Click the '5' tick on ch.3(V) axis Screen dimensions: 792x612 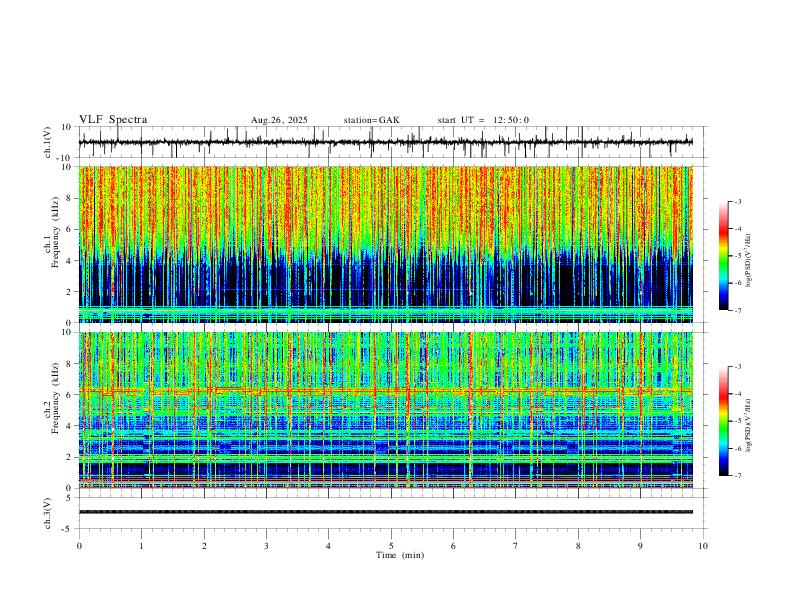[x=70, y=497]
